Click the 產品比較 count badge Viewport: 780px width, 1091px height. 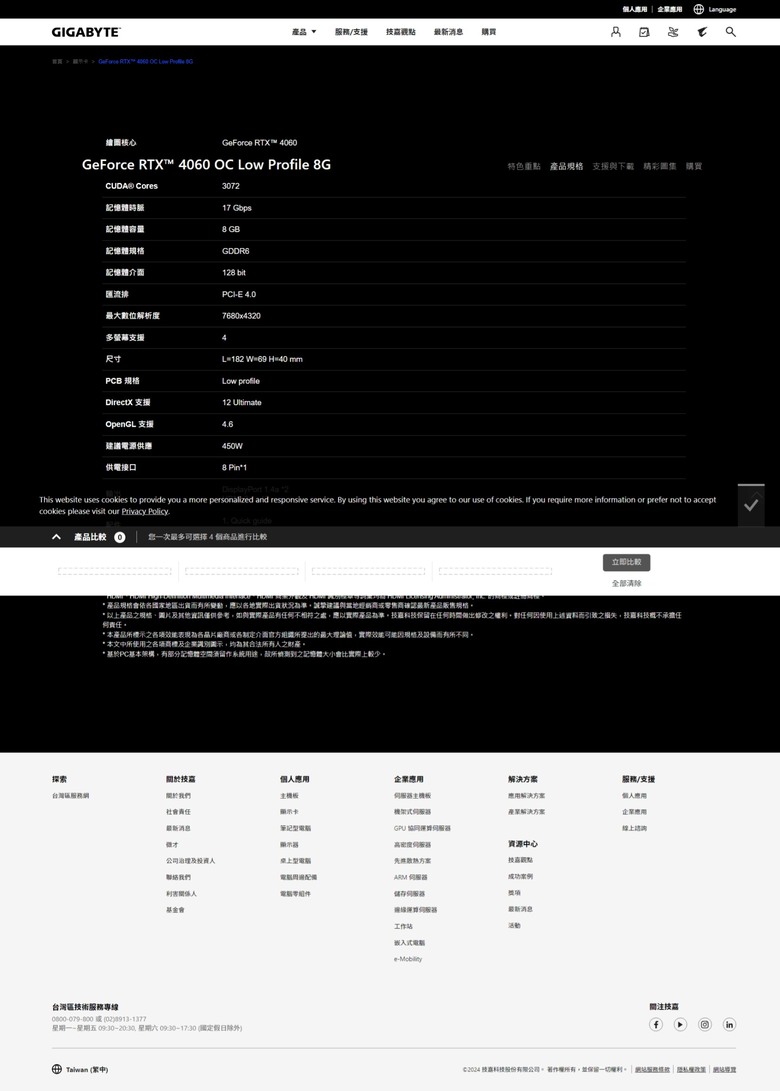click(x=120, y=537)
